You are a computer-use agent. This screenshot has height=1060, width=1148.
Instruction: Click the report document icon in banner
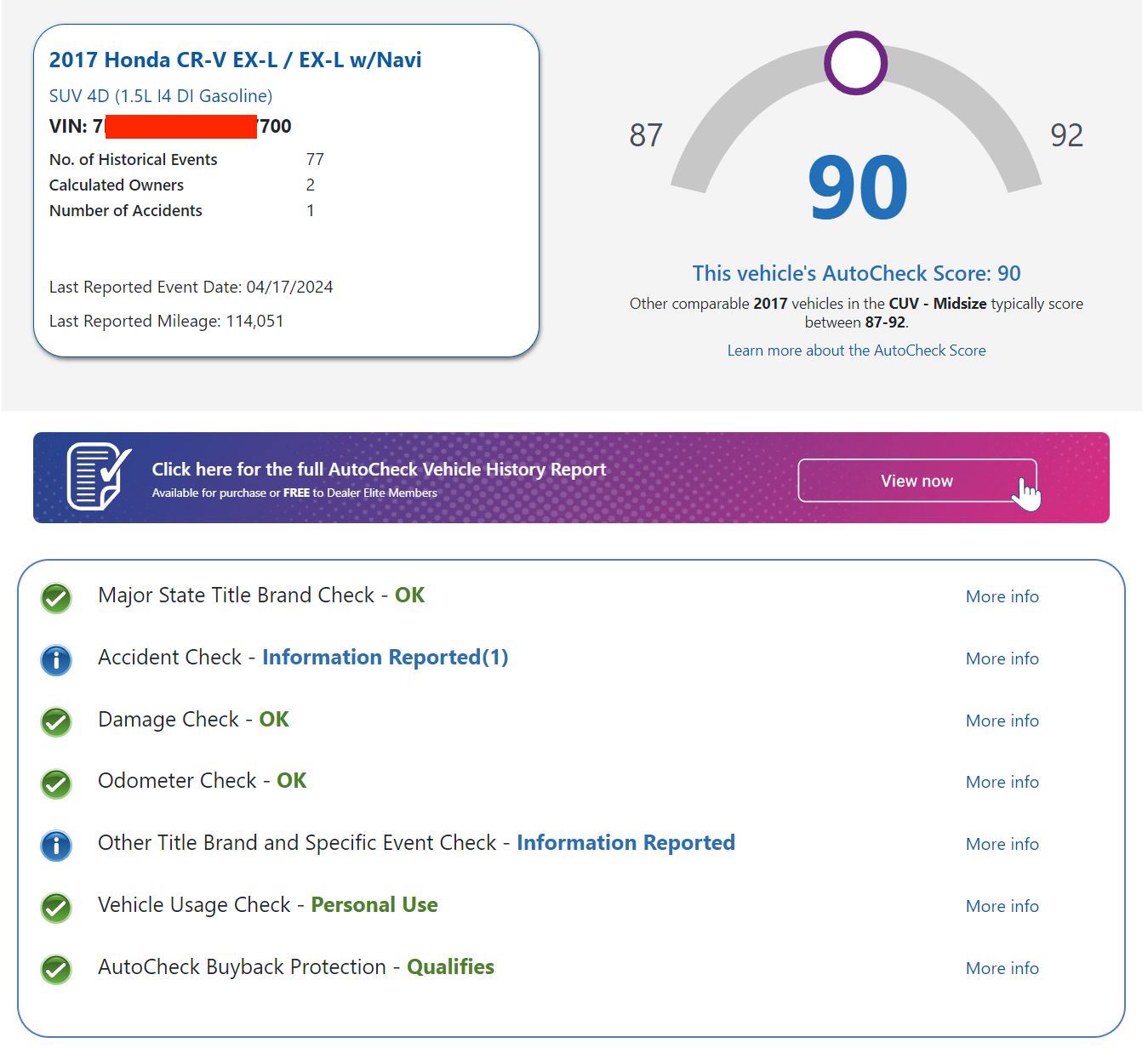[98, 476]
